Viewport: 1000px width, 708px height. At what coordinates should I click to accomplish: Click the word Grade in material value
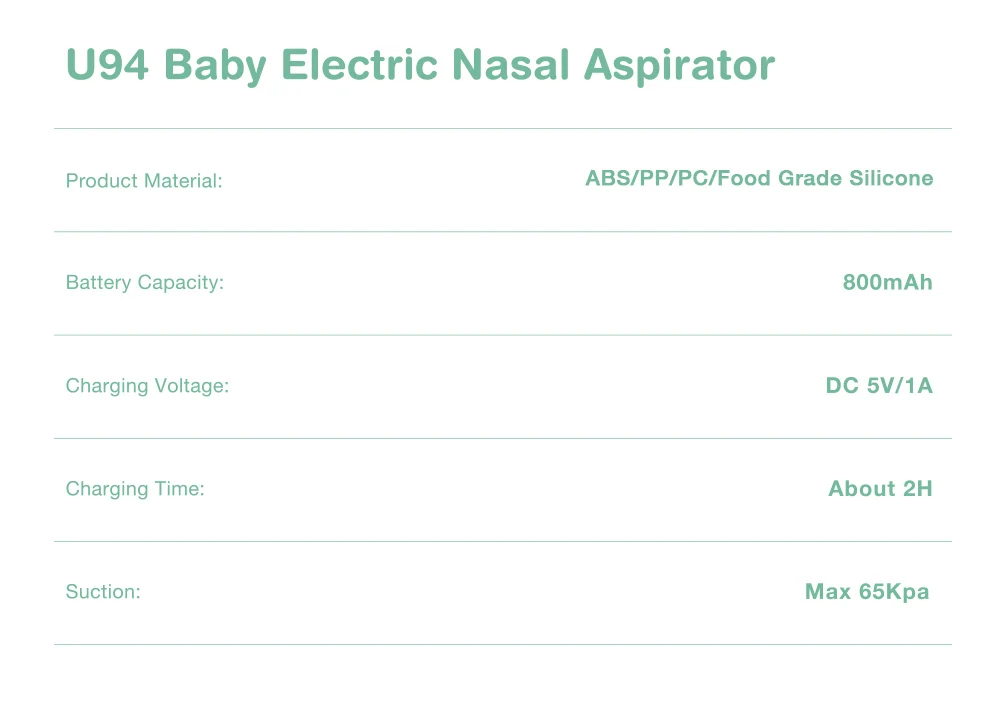pos(810,178)
